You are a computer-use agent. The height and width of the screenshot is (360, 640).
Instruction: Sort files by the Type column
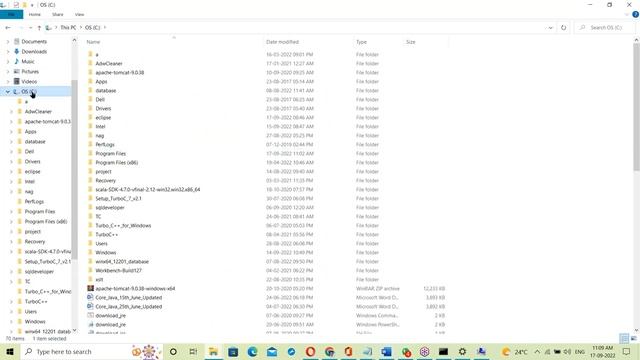361,42
